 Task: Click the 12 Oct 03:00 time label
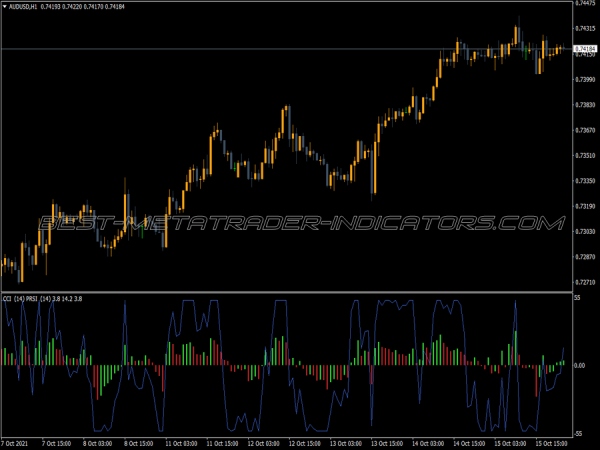pyautogui.click(x=264, y=443)
